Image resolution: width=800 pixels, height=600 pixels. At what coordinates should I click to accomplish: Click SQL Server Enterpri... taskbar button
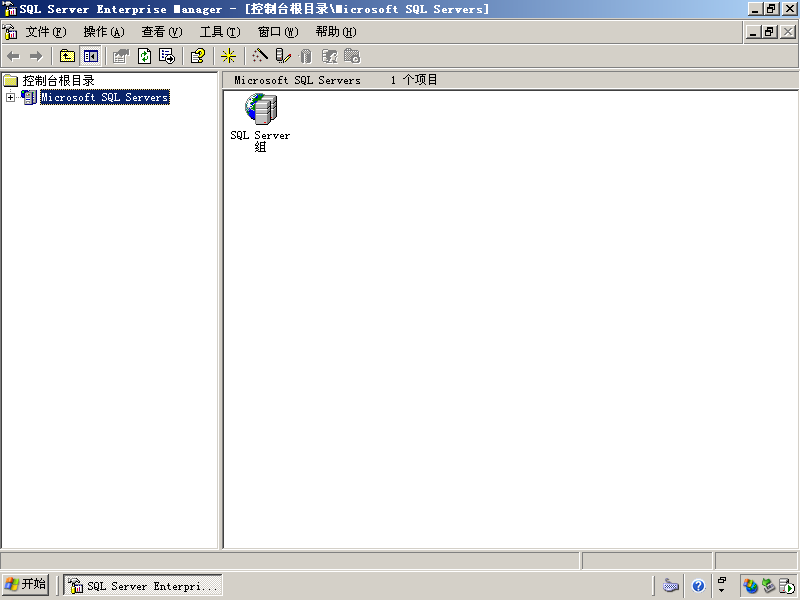point(143,586)
